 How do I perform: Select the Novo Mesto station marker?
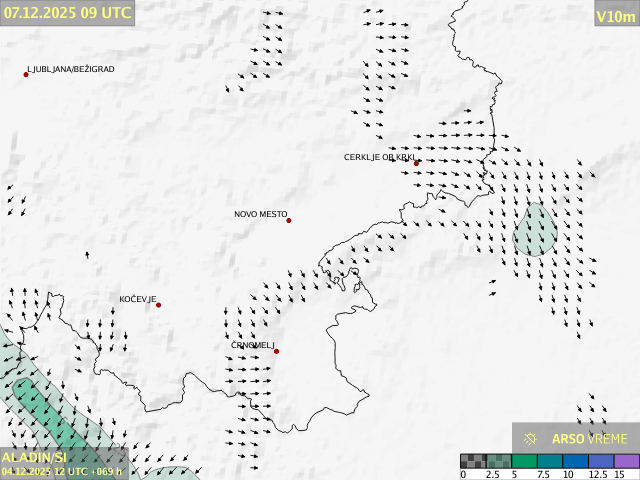click(289, 220)
